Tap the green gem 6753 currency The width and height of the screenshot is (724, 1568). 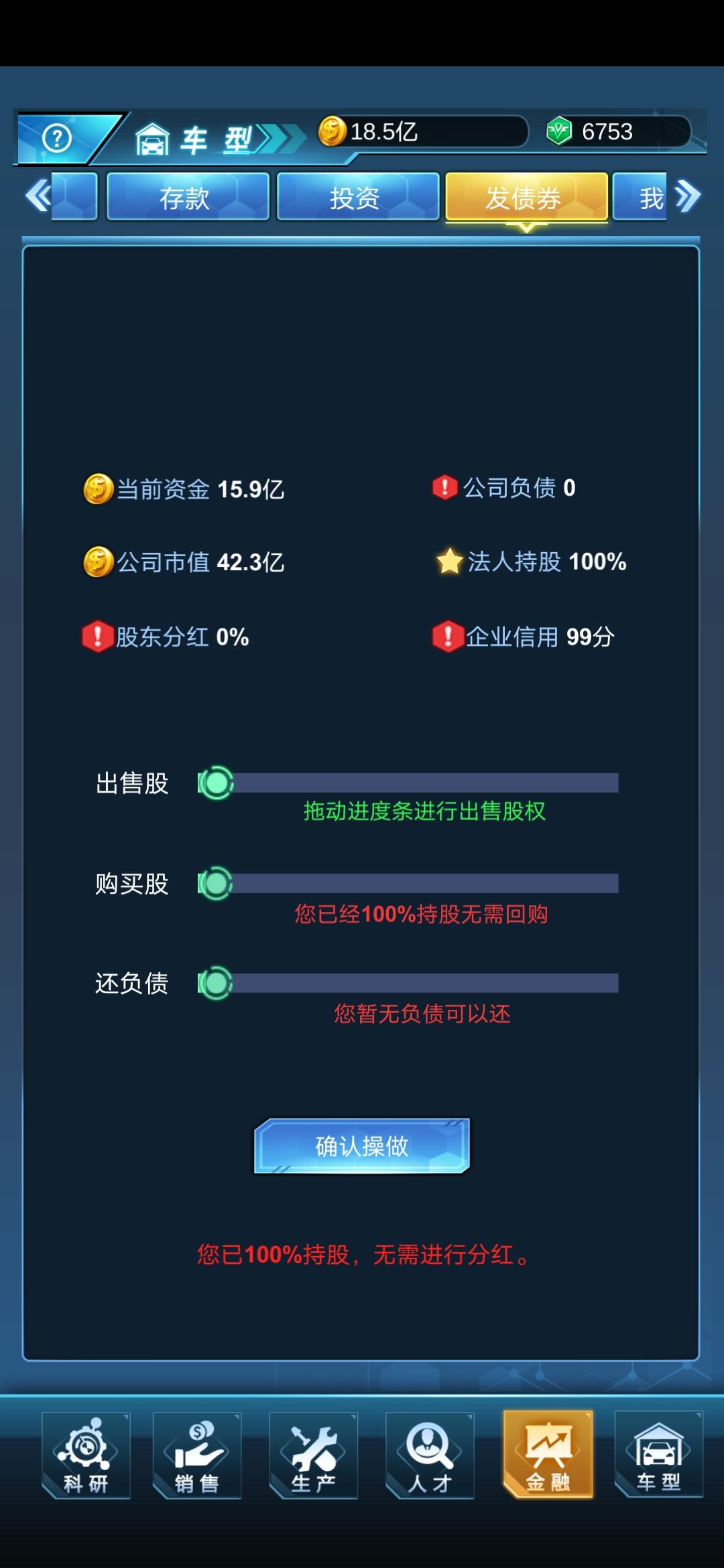point(618,131)
